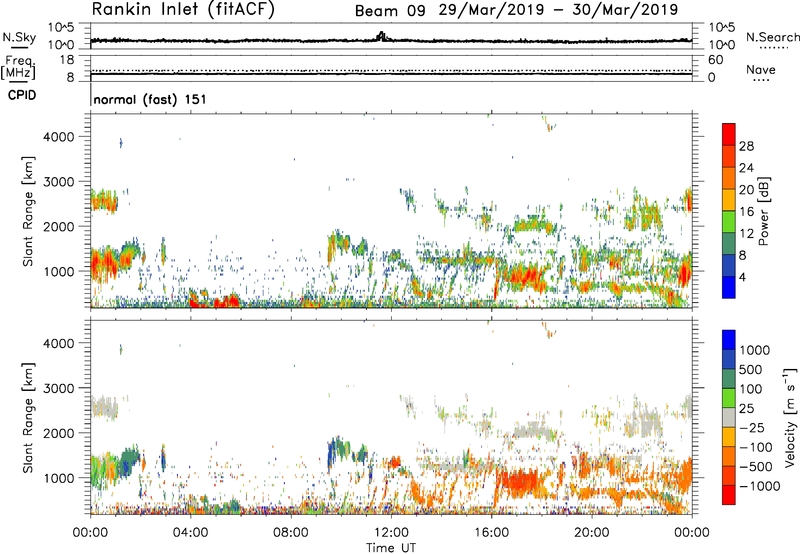Screen dimensions: 800x554
Task: Click the 'Power [dB]' colorbar title
Action: point(763,212)
